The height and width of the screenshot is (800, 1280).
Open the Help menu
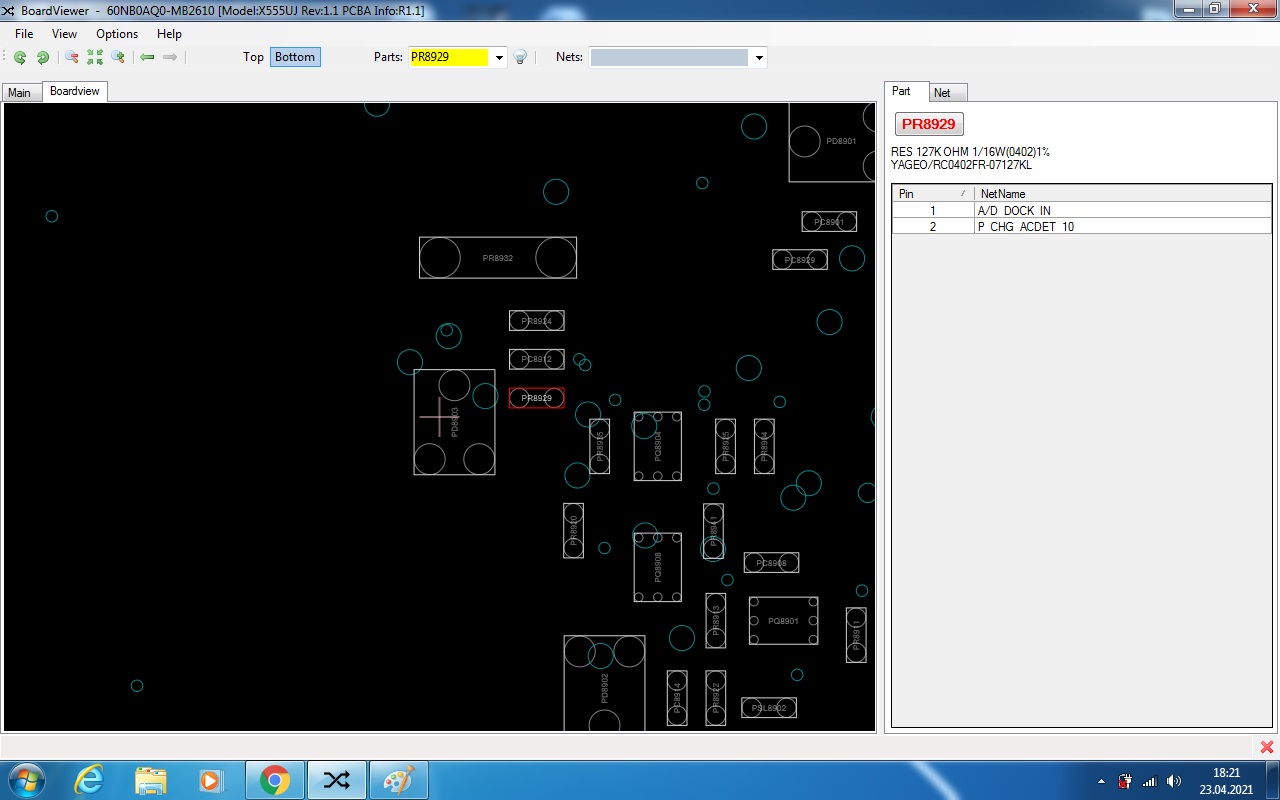(169, 34)
